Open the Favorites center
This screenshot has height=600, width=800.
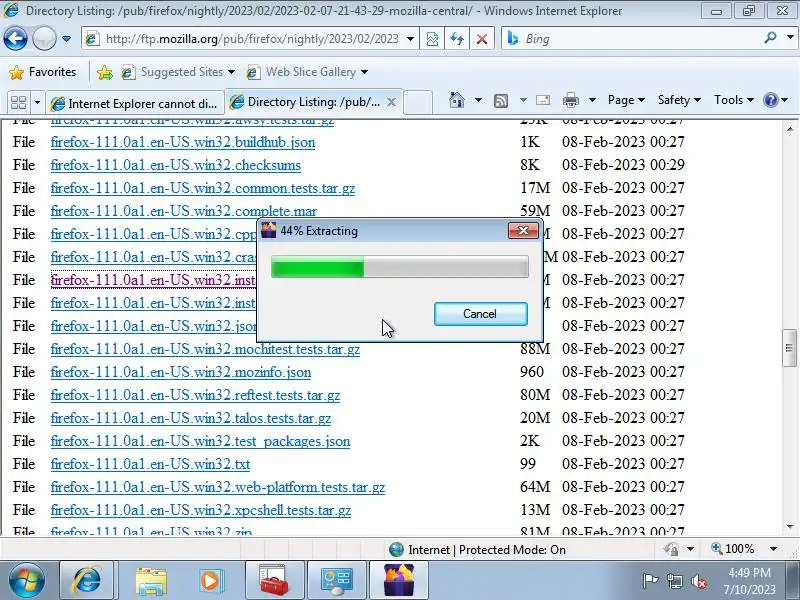click(43, 72)
